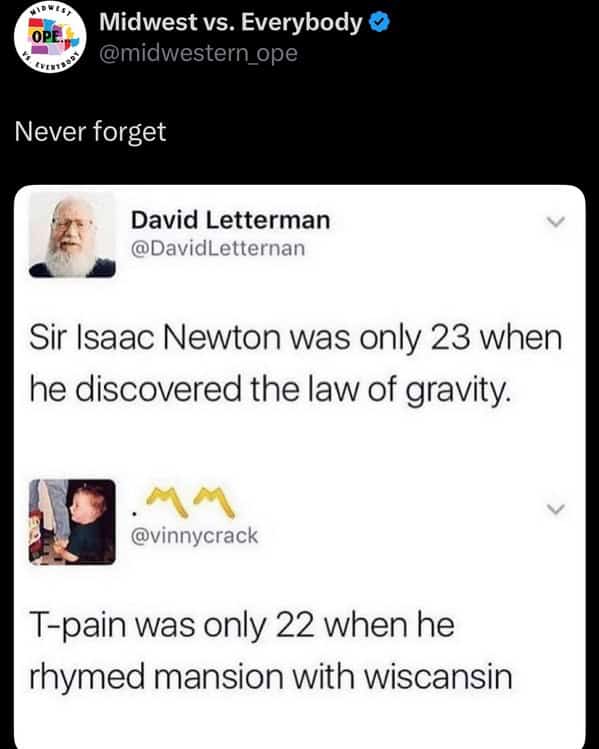Visit the @midwestern_ope handle
This screenshot has width=599, height=749.
coord(198,53)
